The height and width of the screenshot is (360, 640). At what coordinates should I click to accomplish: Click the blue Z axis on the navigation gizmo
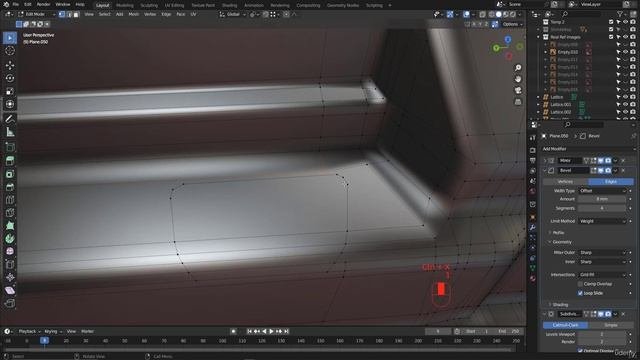click(508, 40)
